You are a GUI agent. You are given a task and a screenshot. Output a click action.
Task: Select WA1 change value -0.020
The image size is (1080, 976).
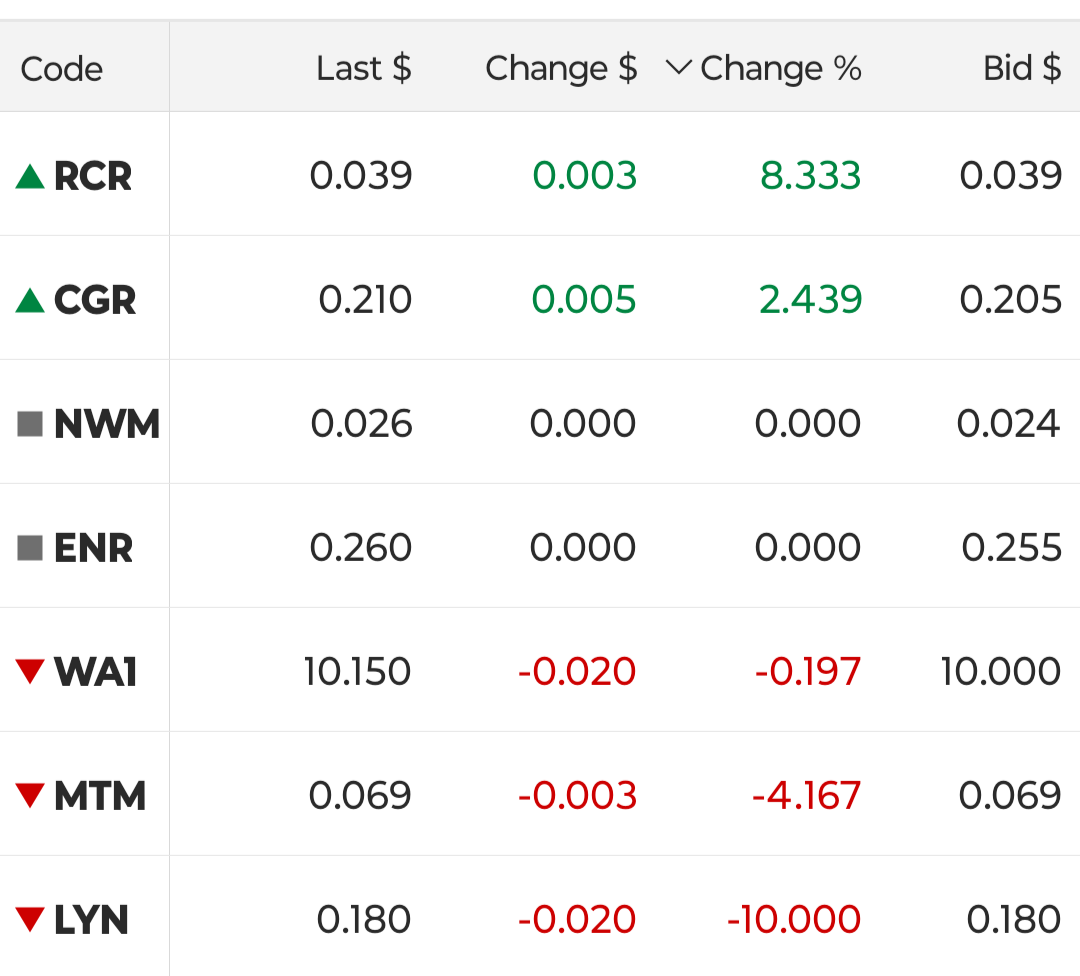pos(577,672)
